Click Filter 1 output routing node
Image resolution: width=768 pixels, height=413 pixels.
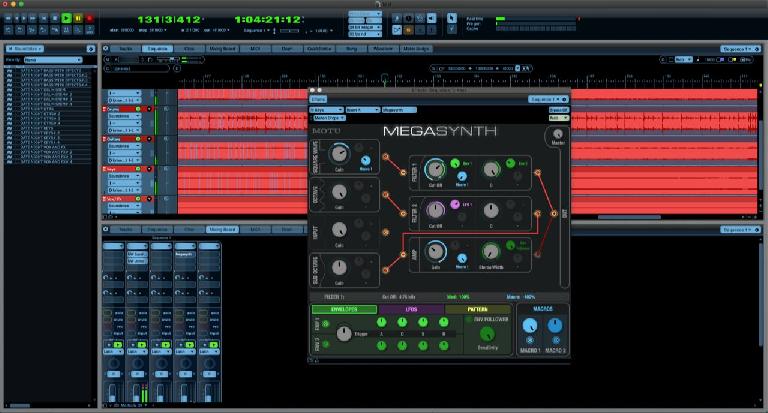(537, 173)
